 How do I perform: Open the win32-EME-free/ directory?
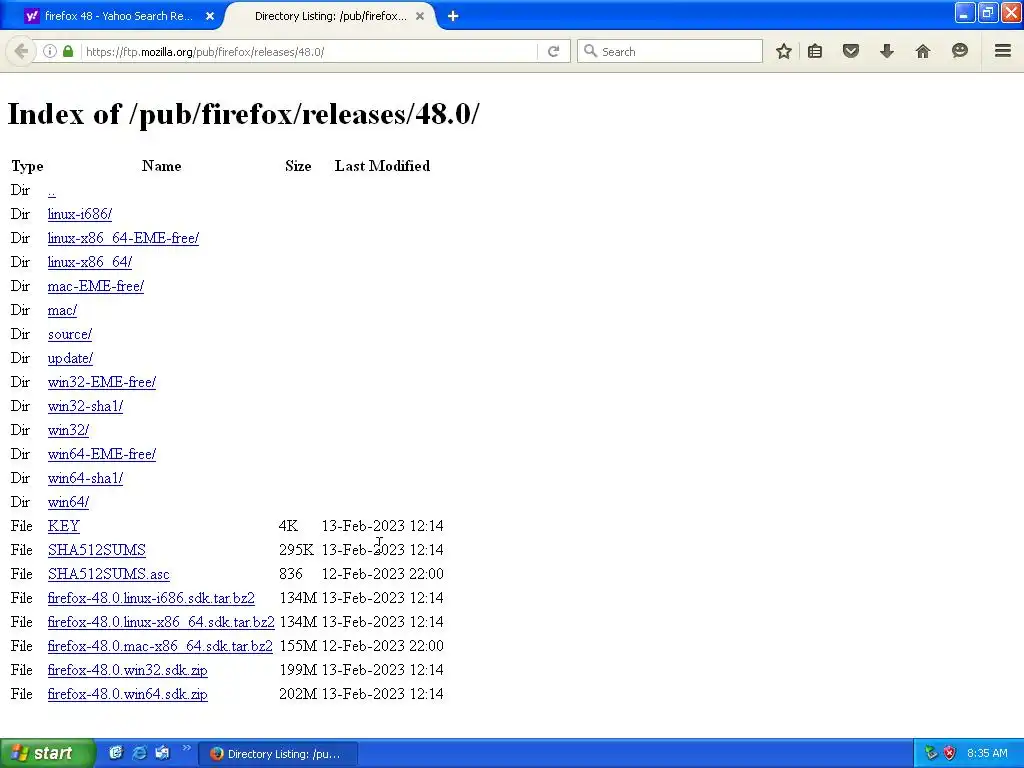coord(102,382)
